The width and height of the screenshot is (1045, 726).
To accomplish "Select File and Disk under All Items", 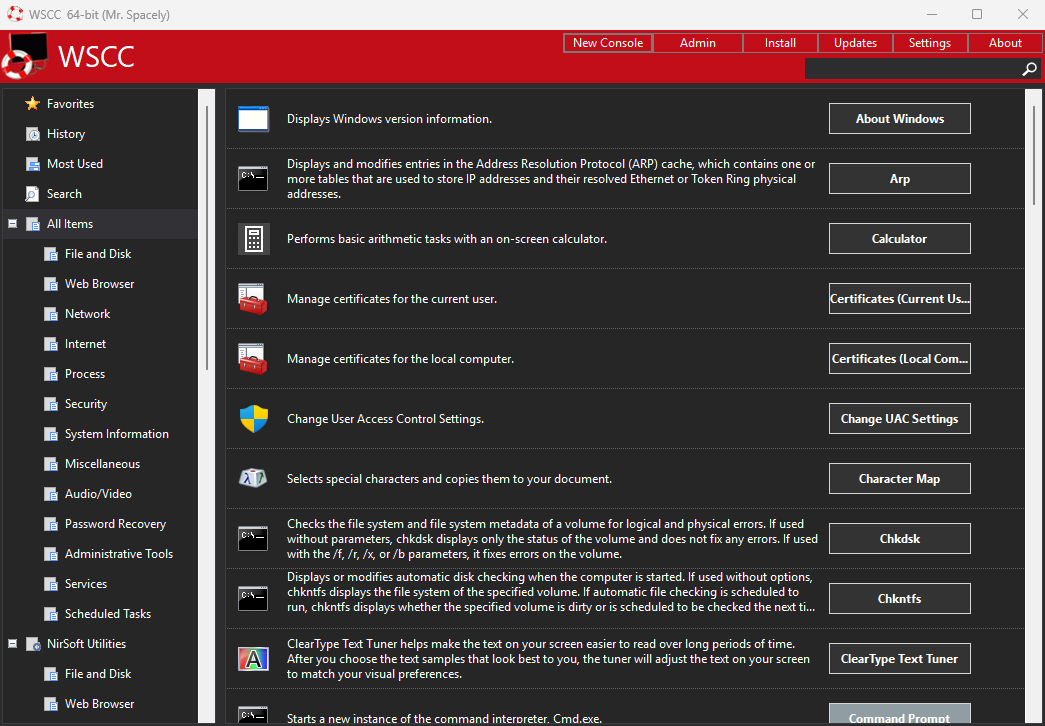I will (100, 254).
